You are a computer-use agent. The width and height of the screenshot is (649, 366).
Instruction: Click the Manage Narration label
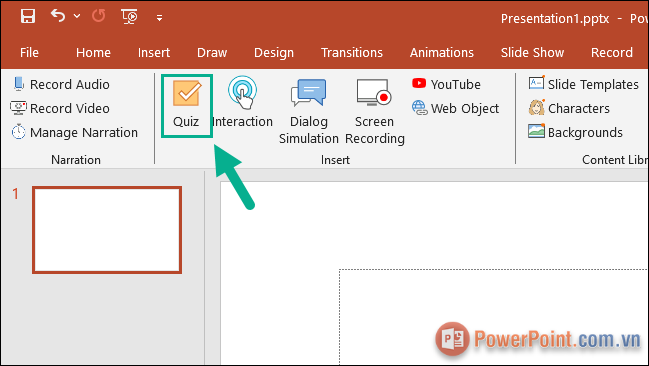coord(84,132)
